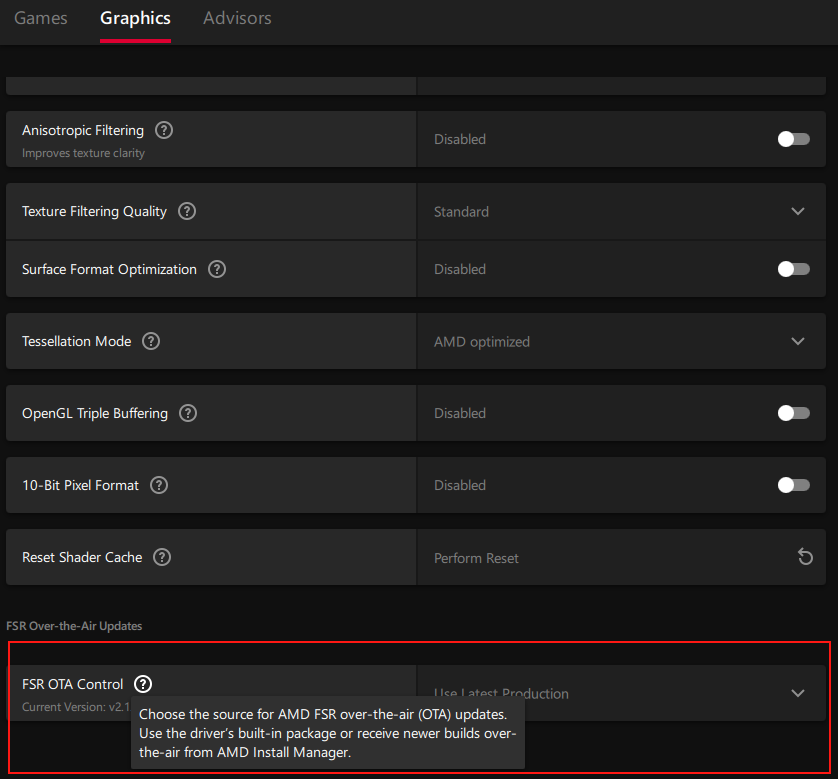
Task: Click FSR OTA Control help icon
Action: (143, 684)
